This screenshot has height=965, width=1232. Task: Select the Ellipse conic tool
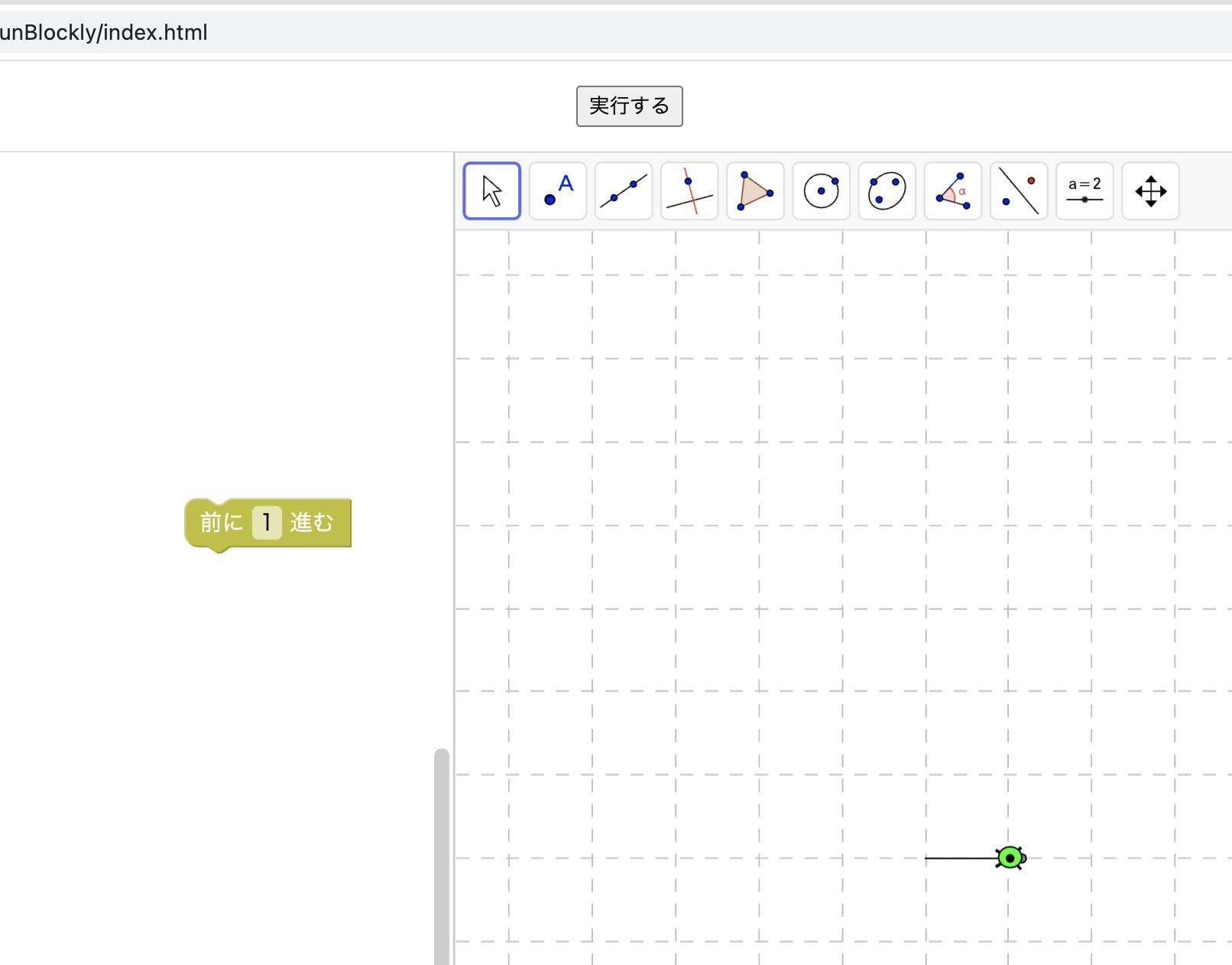[x=887, y=191]
